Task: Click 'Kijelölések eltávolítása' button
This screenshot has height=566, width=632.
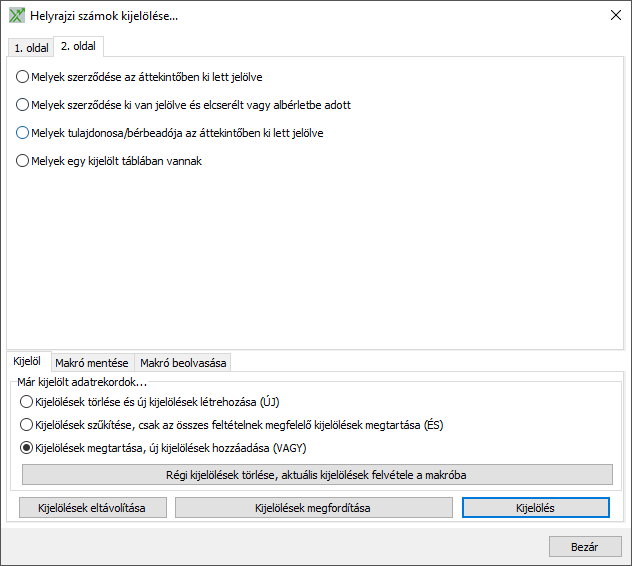Action: [93, 508]
